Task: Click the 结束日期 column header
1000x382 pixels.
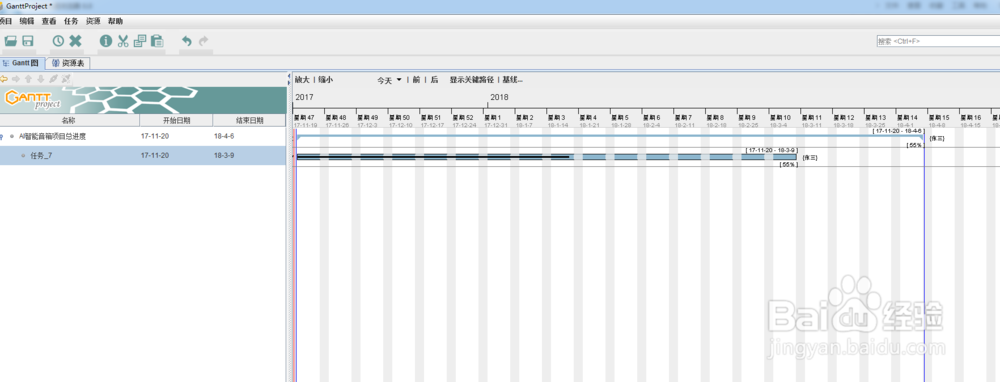Action: (249, 120)
